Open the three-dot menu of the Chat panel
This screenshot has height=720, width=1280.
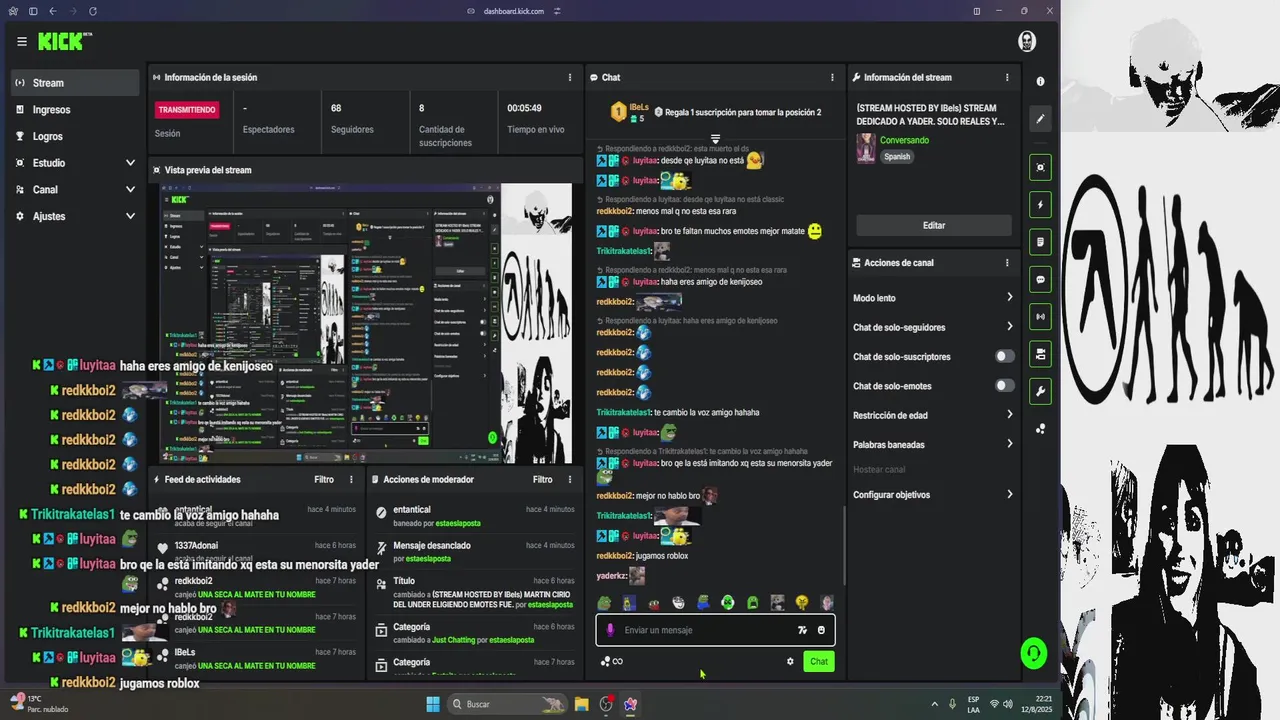click(832, 77)
